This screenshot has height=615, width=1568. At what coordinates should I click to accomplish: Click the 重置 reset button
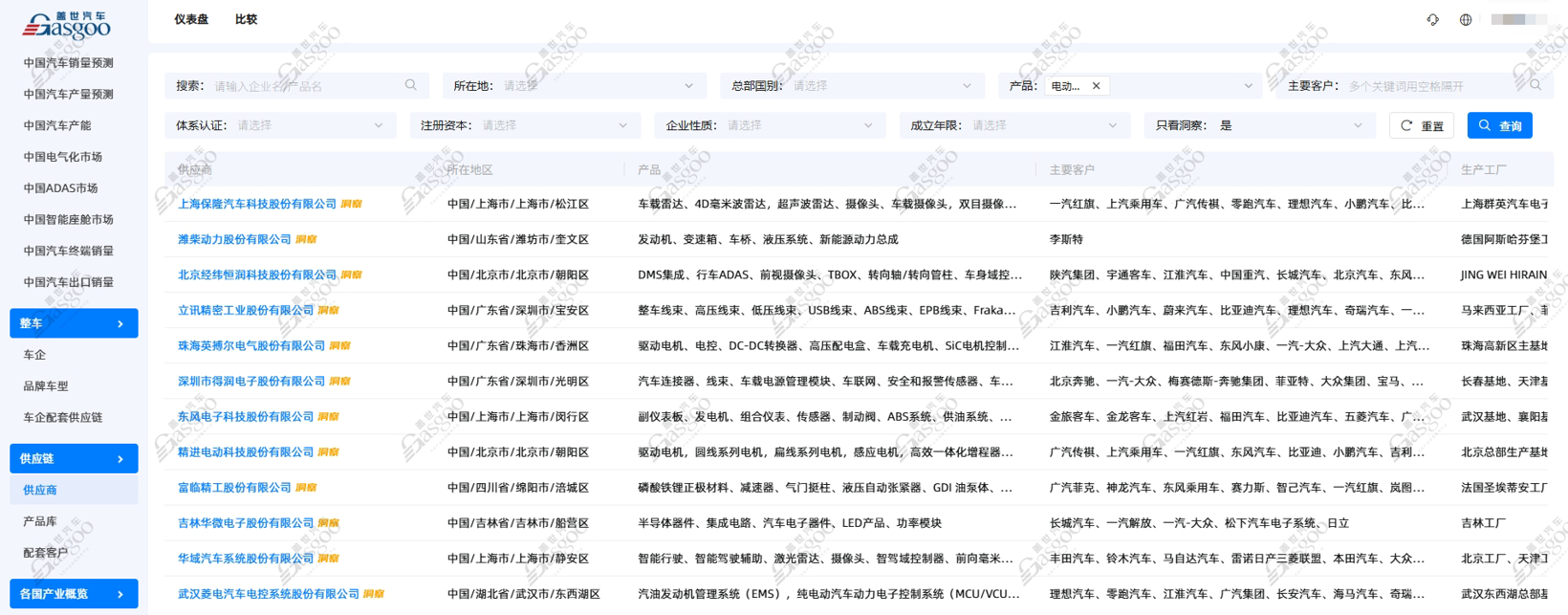1422,125
